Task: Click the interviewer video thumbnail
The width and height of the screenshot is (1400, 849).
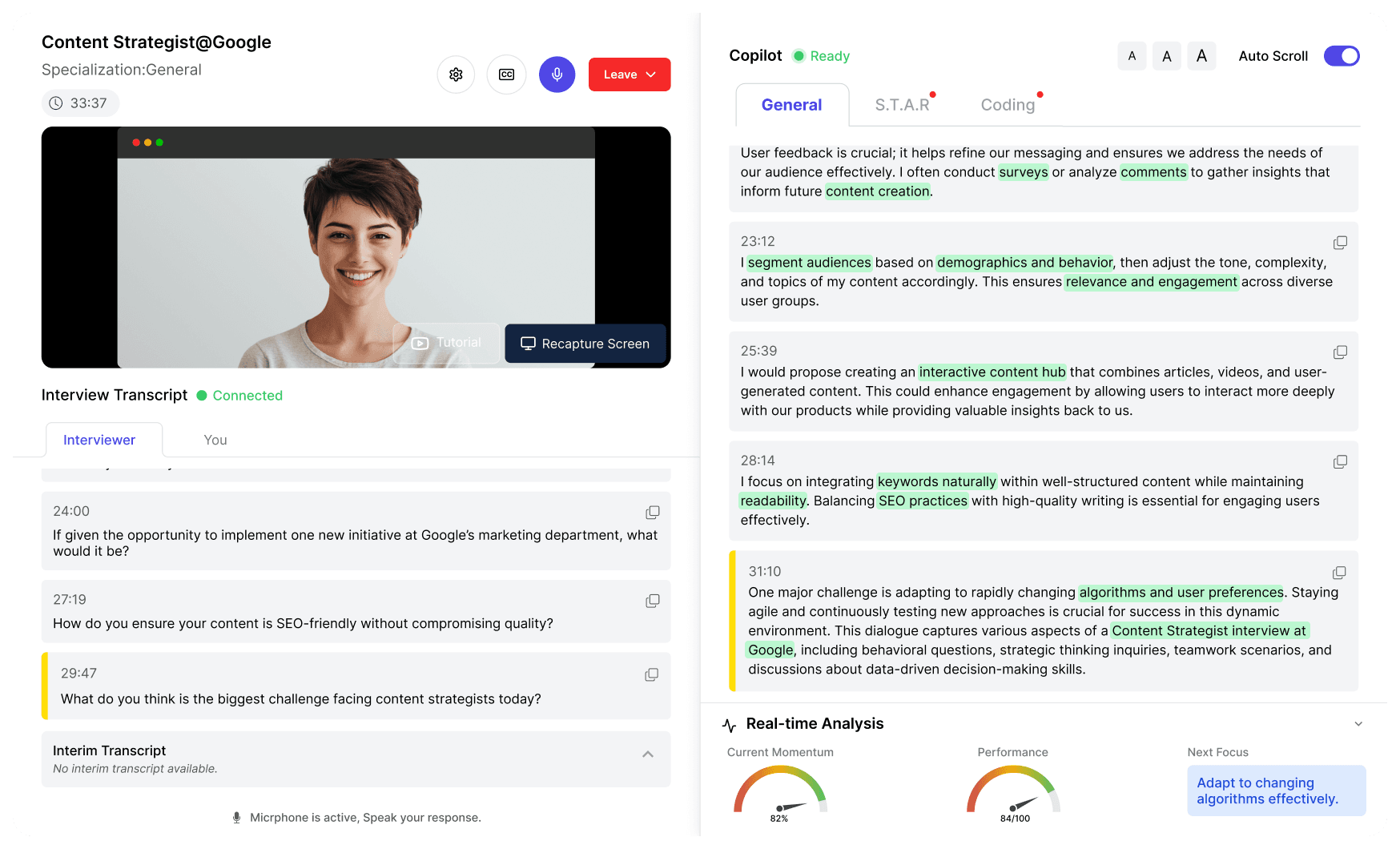Action: [x=356, y=247]
